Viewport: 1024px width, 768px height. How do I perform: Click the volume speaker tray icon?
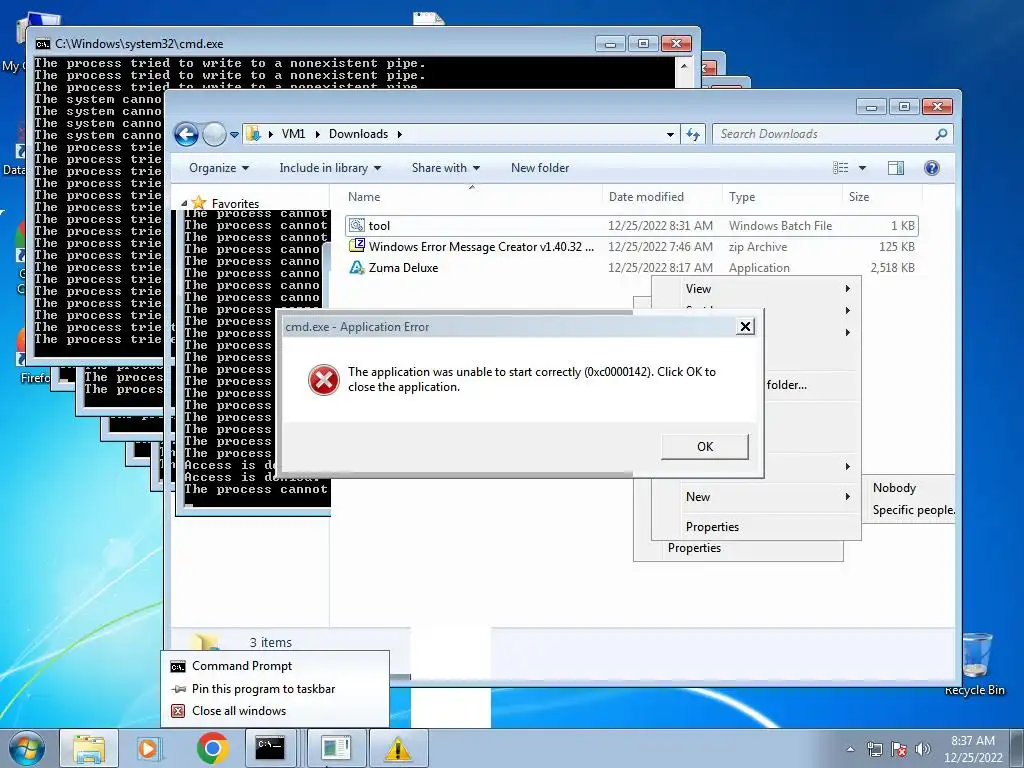(x=923, y=749)
